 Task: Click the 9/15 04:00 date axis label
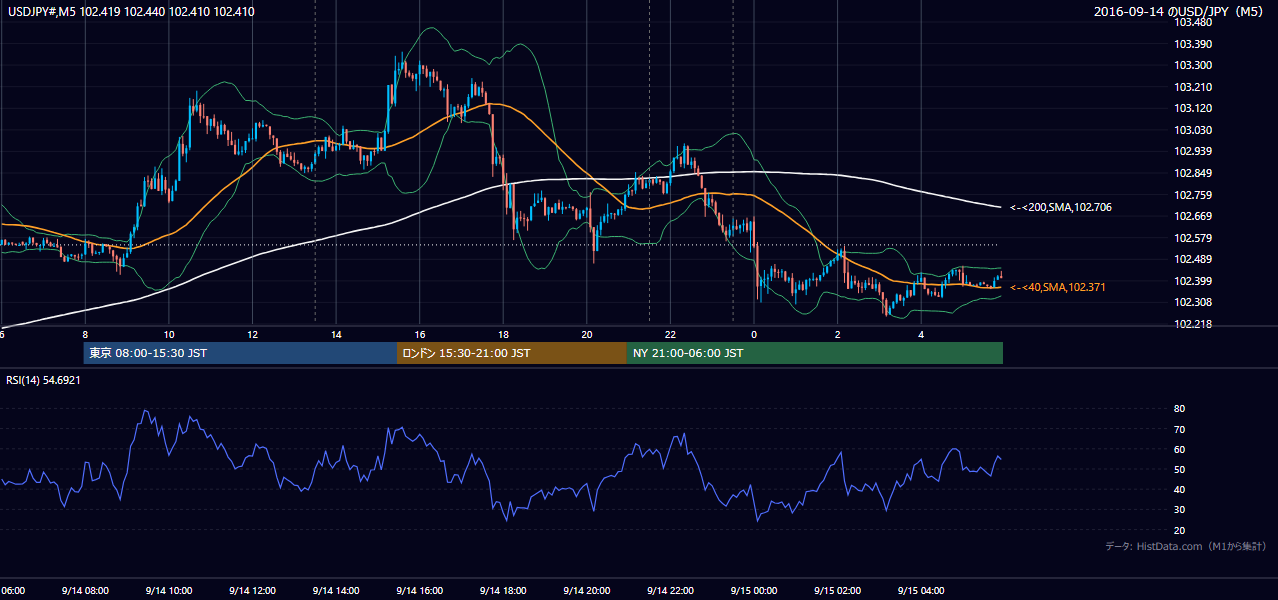click(921, 590)
